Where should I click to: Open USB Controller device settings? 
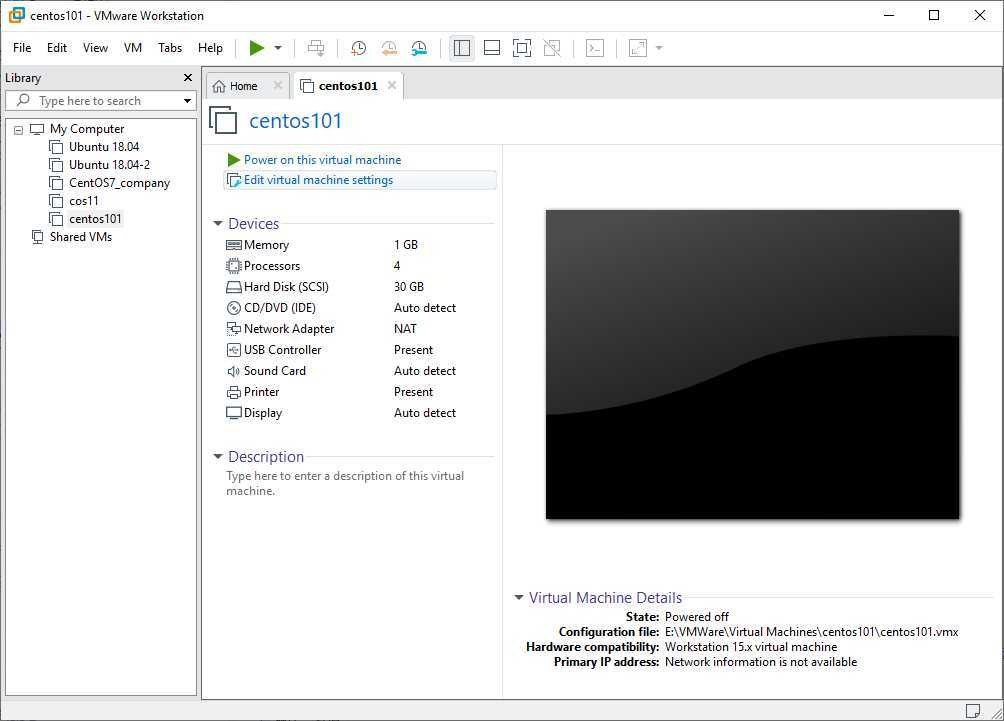click(282, 350)
